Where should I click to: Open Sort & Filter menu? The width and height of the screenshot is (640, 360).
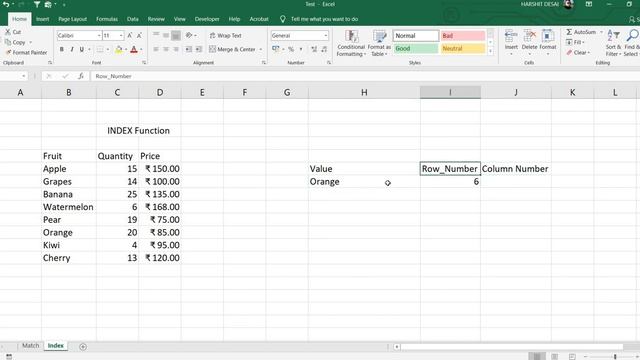point(613,43)
